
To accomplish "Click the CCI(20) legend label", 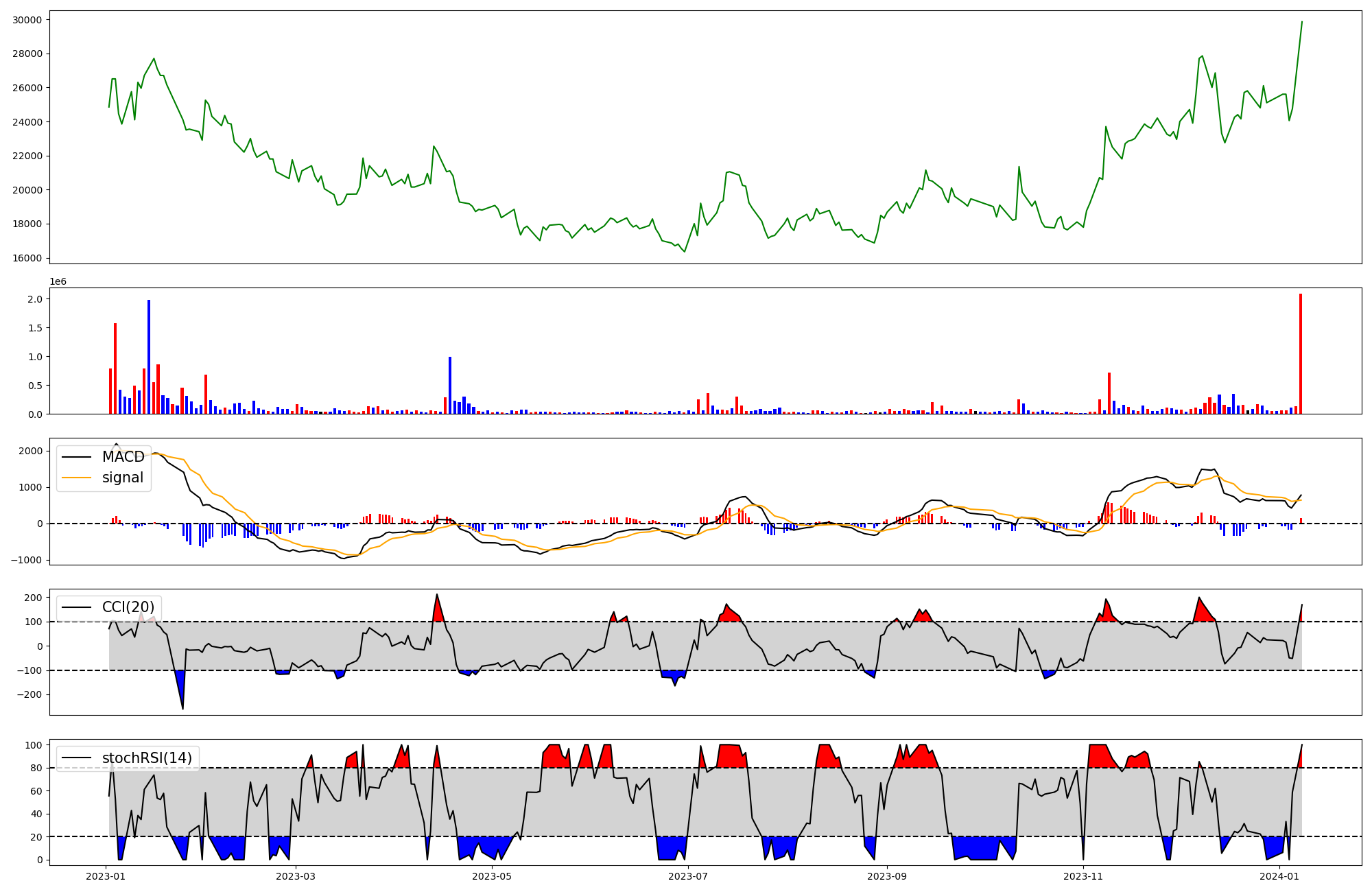I will tap(128, 607).
